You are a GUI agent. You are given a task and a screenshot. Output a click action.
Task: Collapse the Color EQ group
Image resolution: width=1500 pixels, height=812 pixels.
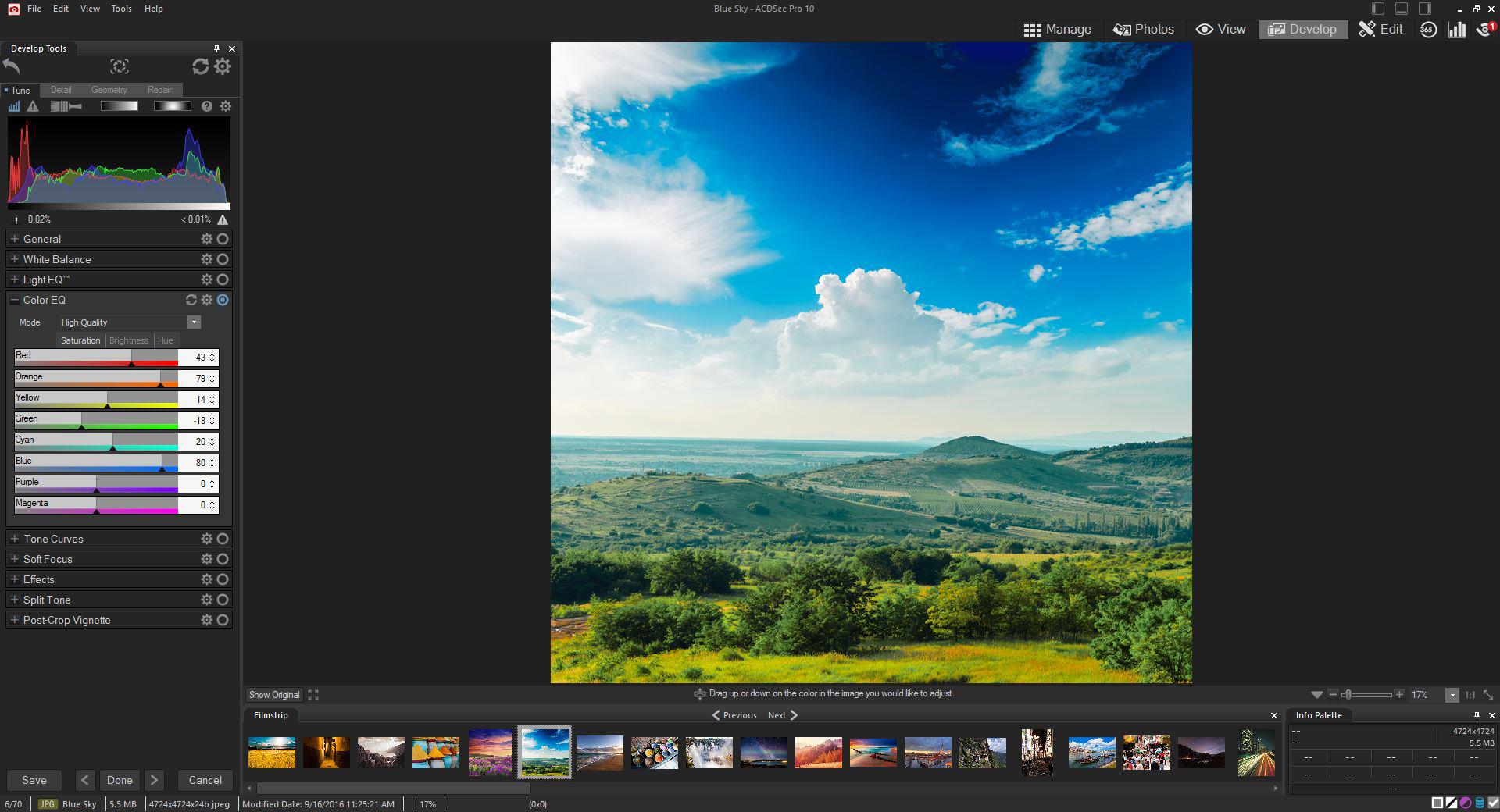click(x=14, y=300)
